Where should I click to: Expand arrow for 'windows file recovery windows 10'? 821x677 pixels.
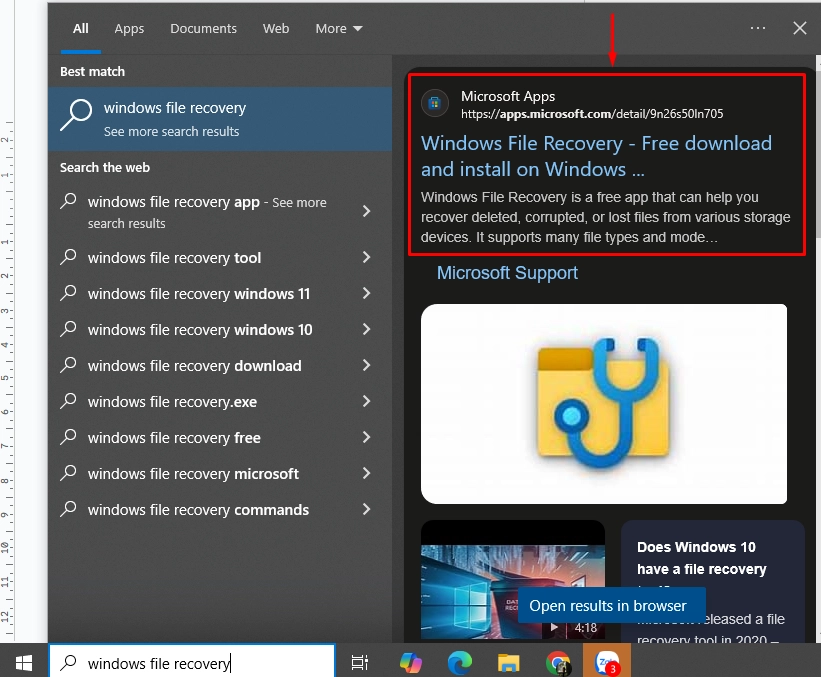click(x=367, y=329)
